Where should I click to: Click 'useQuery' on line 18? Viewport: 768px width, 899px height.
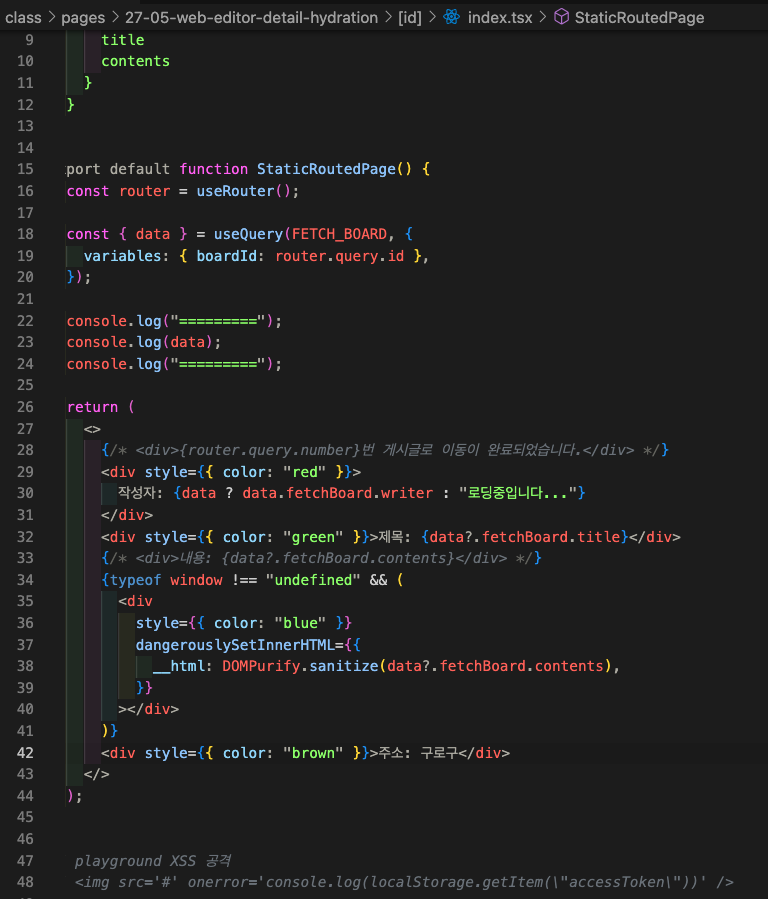[x=248, y=234]
